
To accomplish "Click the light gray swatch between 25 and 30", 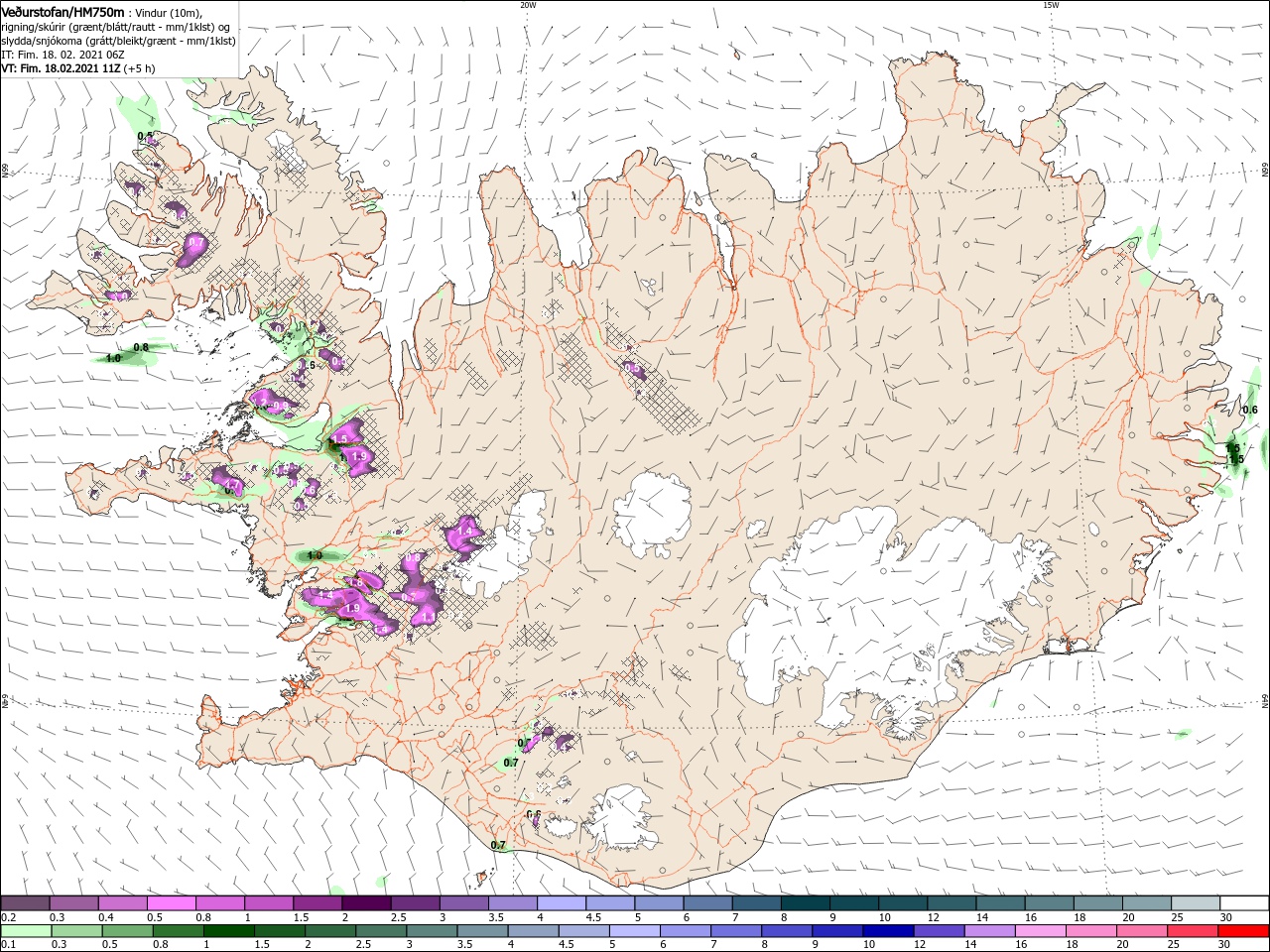I will tap(1196, 903).
